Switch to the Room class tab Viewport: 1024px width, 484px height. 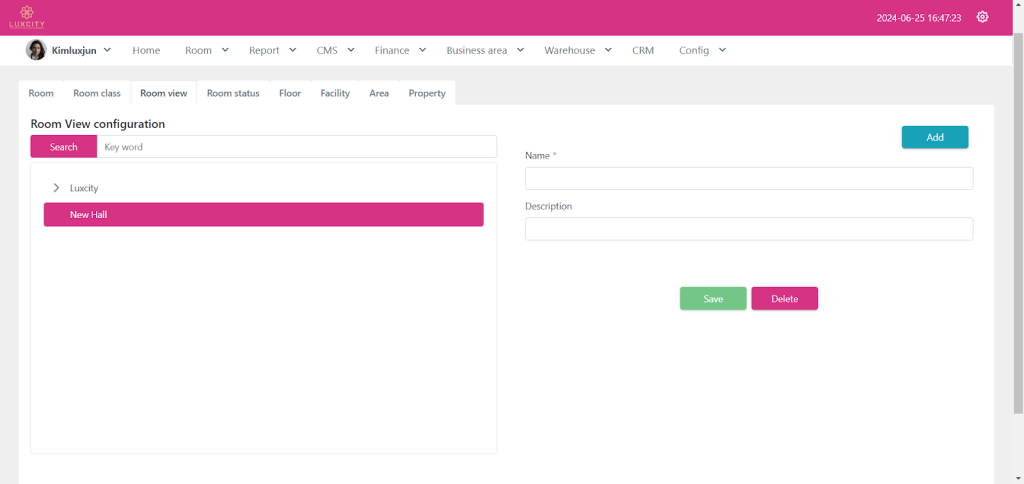click(x=97, y=93)
